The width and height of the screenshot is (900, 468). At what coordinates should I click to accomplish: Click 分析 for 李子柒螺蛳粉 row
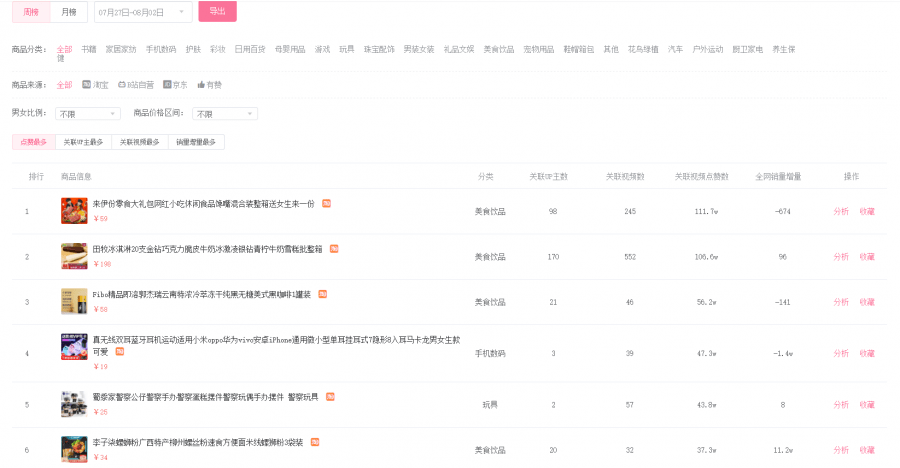(841, 450)
